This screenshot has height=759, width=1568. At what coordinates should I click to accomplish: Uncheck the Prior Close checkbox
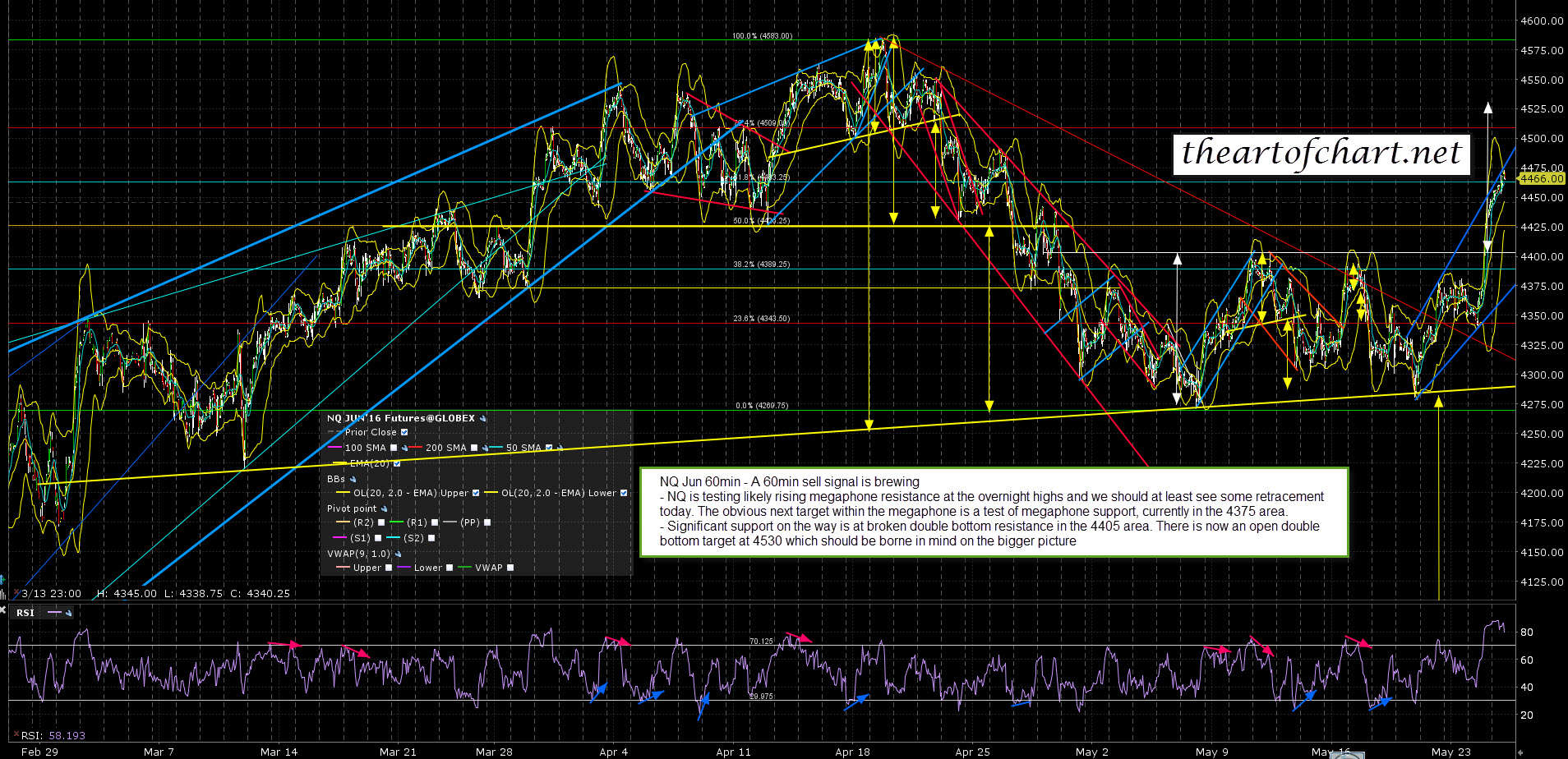tap(404, 433)
